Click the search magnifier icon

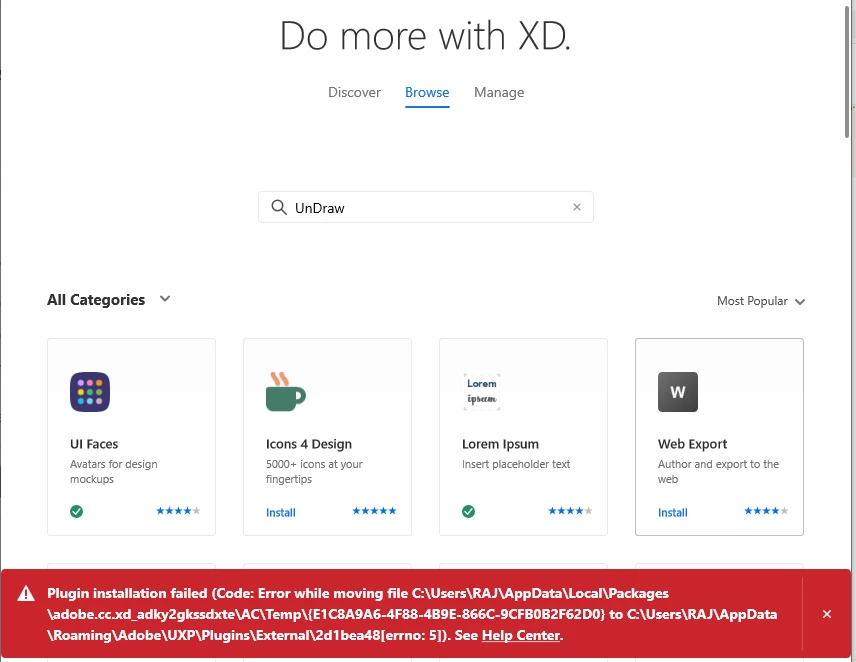279,207
